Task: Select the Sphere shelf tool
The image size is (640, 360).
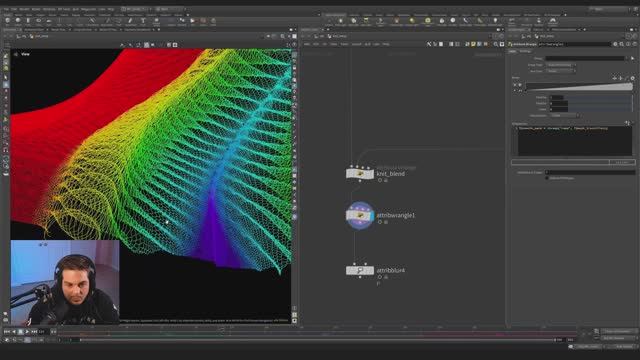Action: tap(18, 21)
